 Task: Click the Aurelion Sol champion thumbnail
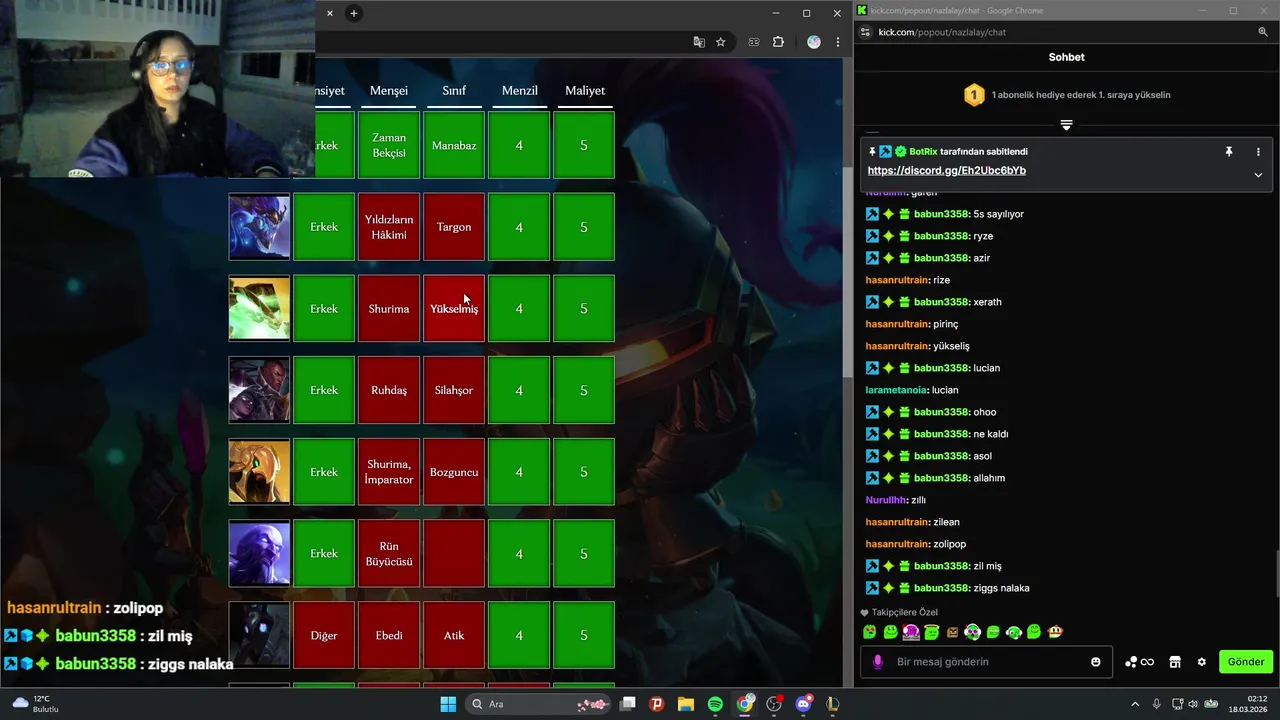259,227
